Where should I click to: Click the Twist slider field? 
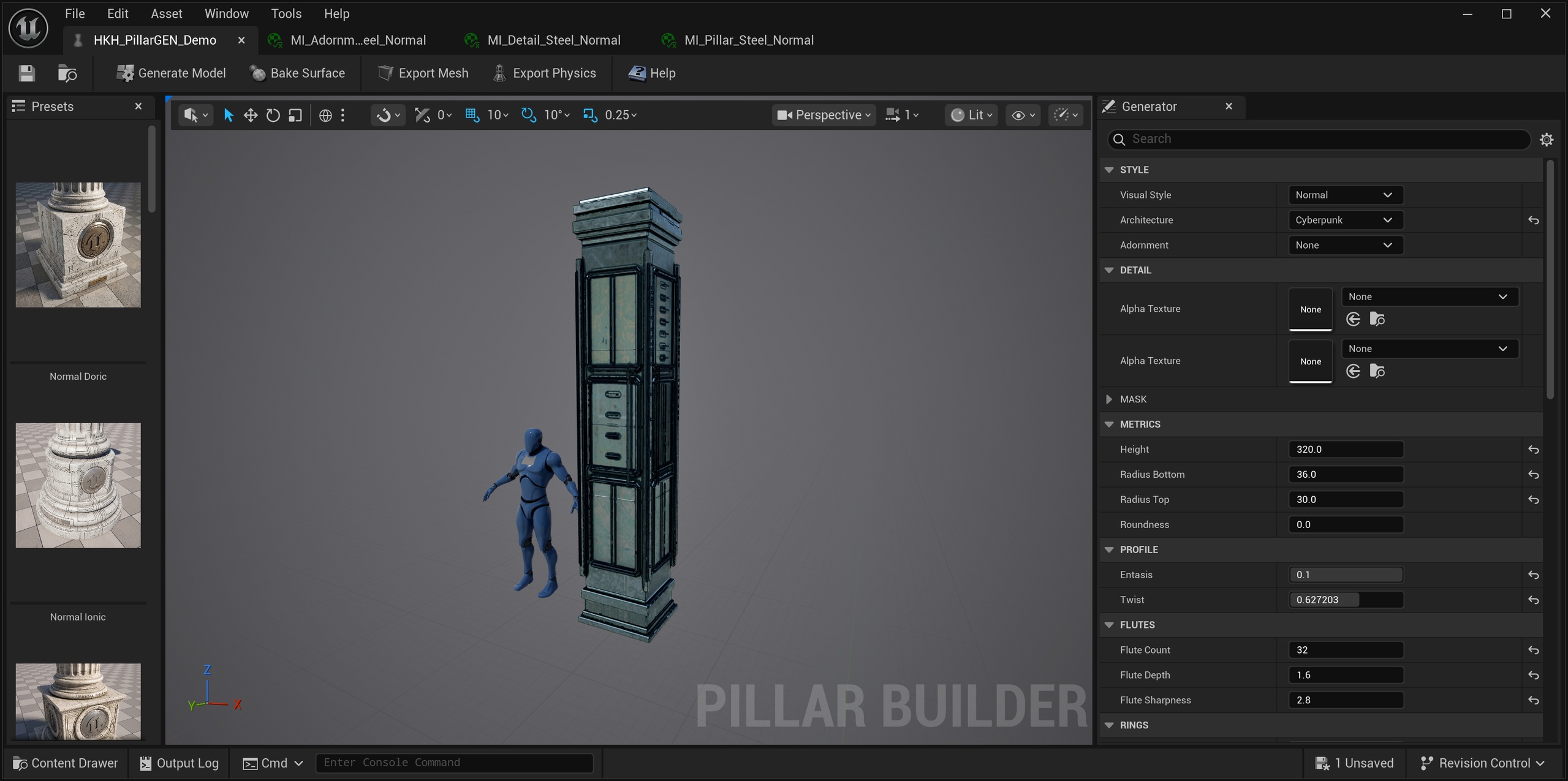pyautogui.click(x=1346, y=600)
